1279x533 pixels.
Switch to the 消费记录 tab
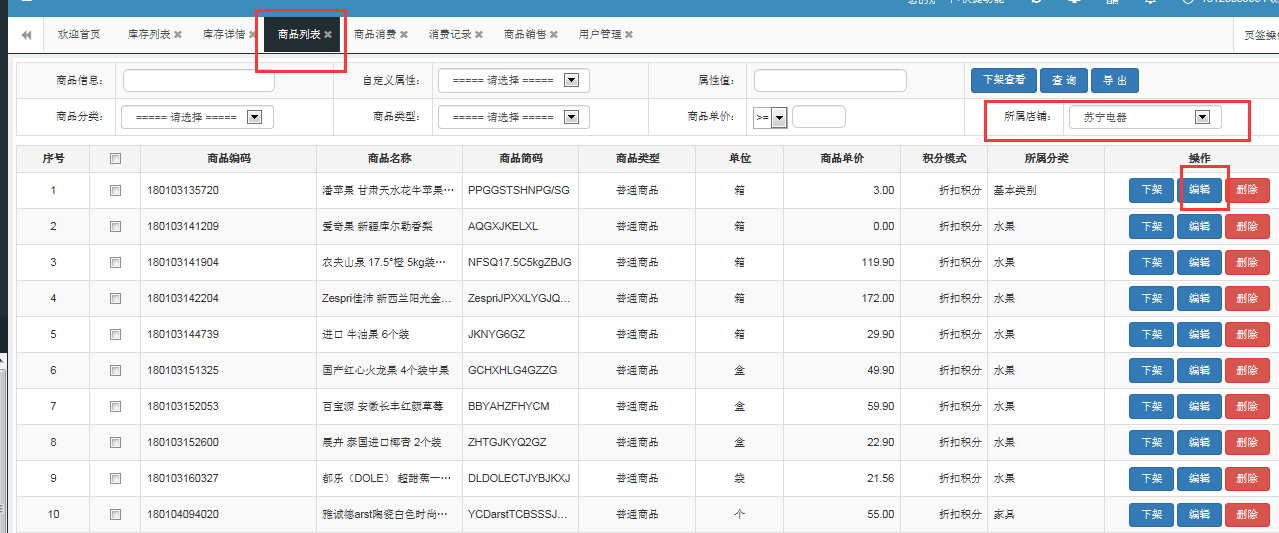point(449,34)
